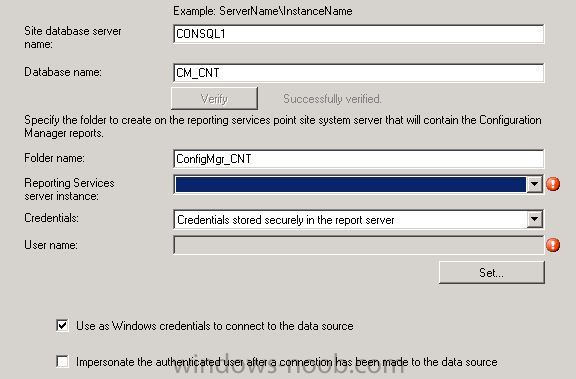Open the Set... credentials button
The image size is (576, 379).
pyautogui.click(x=492, y=272)
